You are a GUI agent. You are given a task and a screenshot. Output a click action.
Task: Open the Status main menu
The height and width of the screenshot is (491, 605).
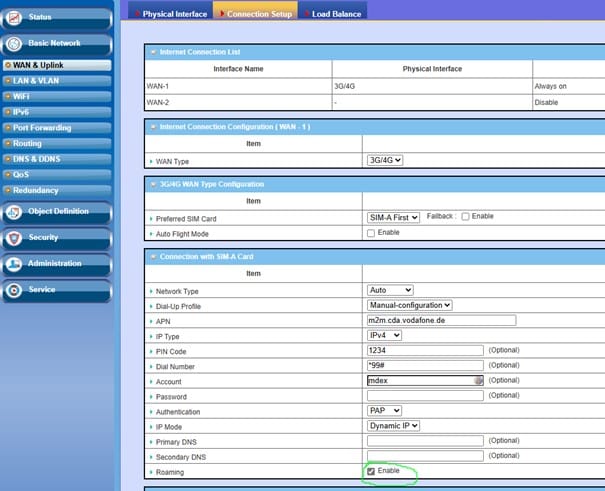(57, 18)
